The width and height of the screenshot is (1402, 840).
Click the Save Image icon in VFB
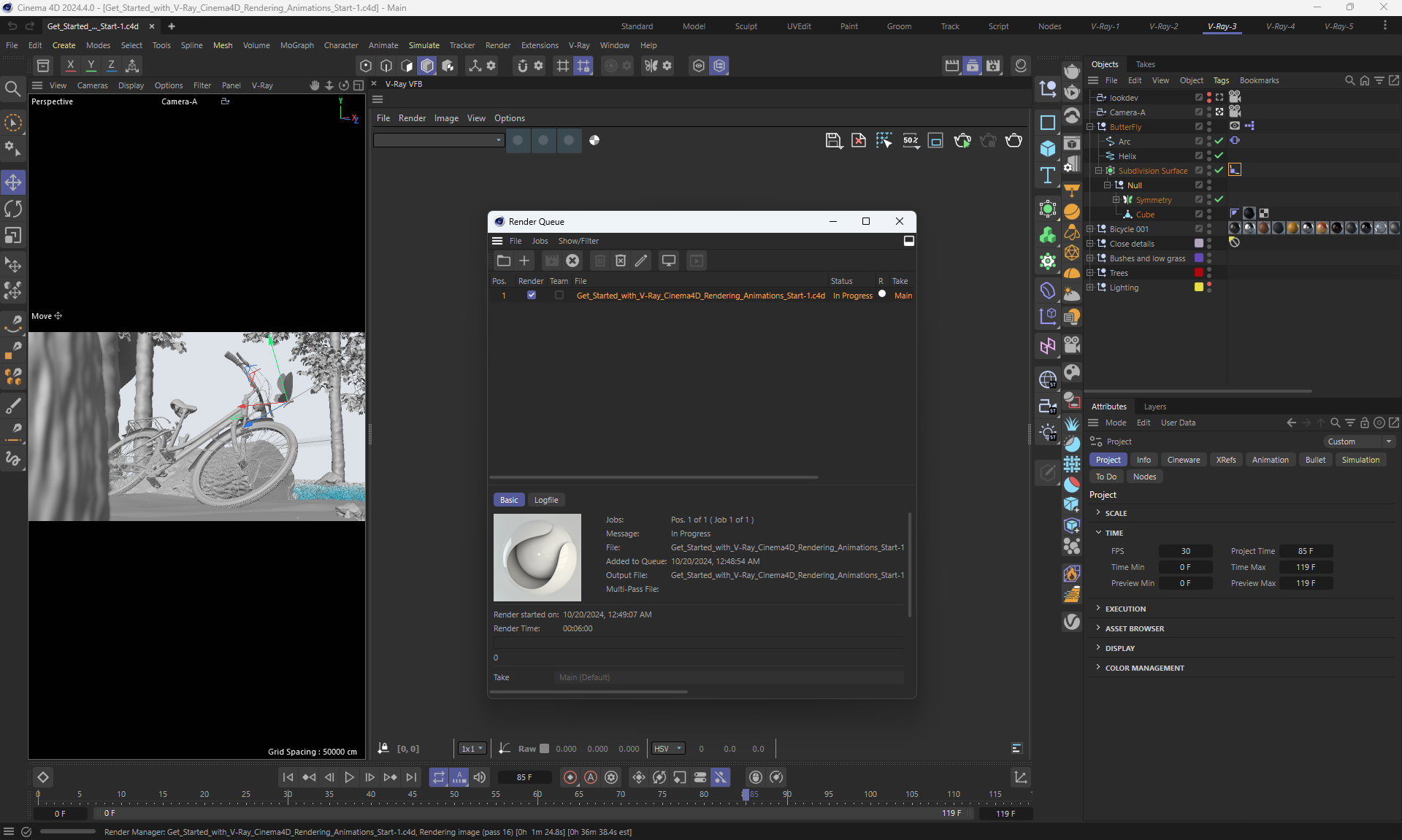[832, 140]
